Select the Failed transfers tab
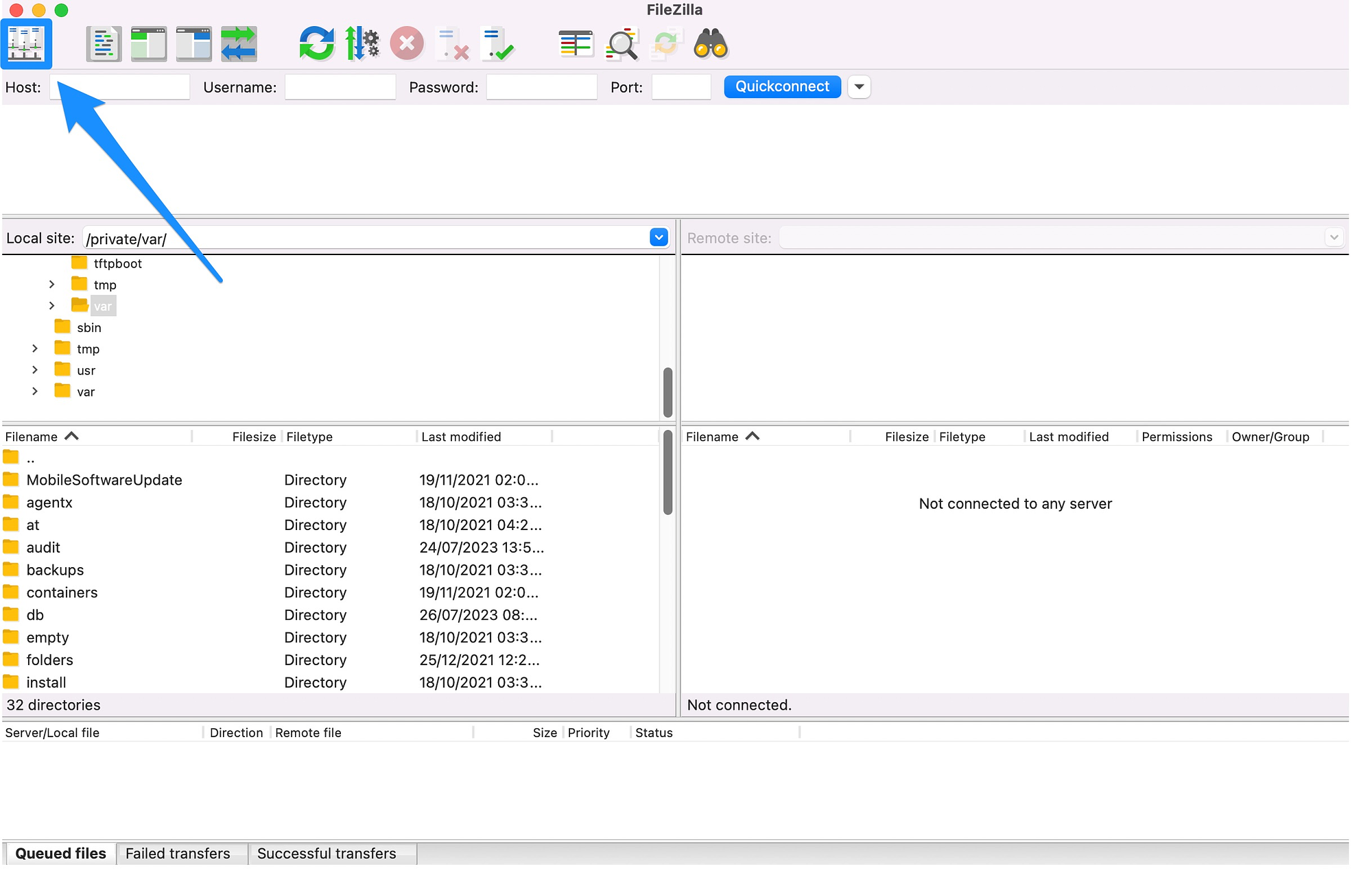The width and height of the screenshot is (1372, 888). coord(178,853)
